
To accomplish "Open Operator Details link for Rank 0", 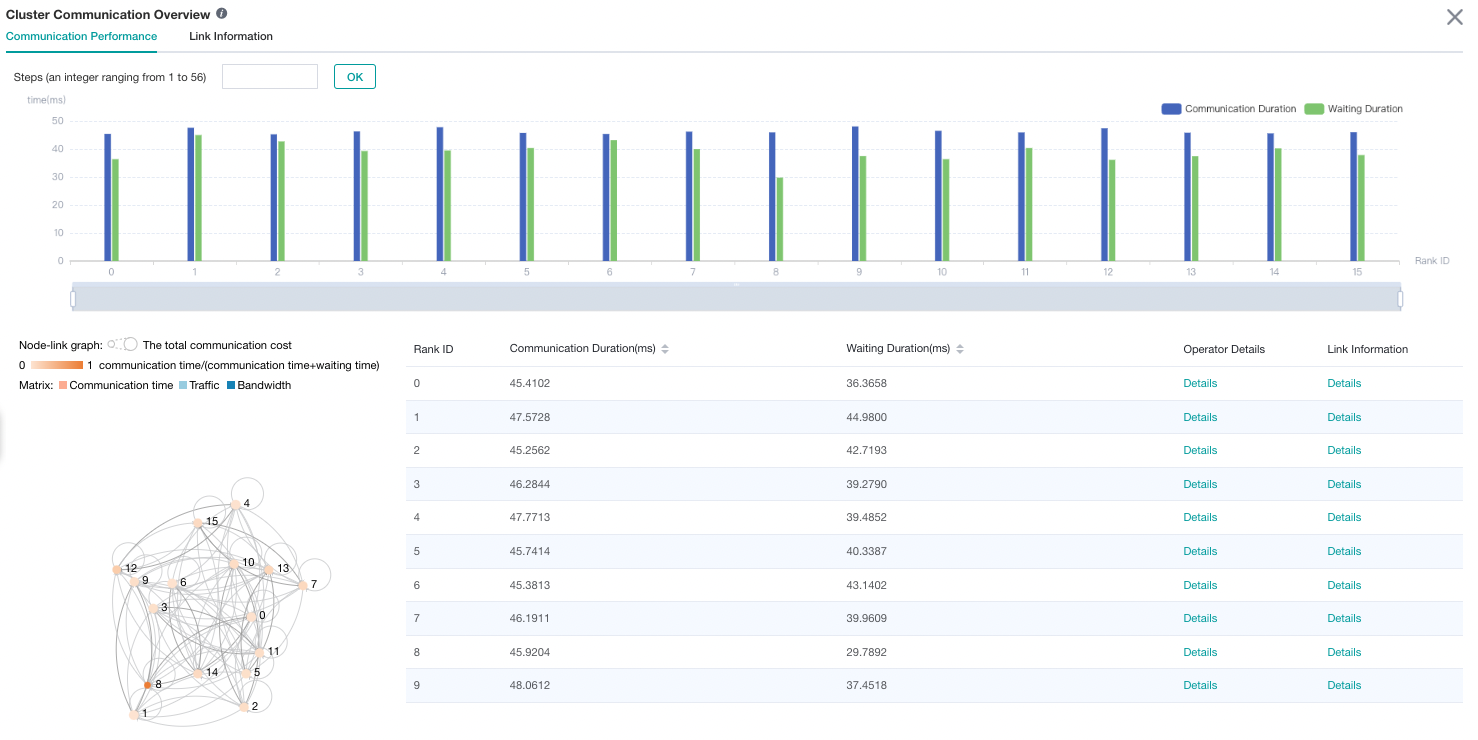I will [x=1200, y=383].
